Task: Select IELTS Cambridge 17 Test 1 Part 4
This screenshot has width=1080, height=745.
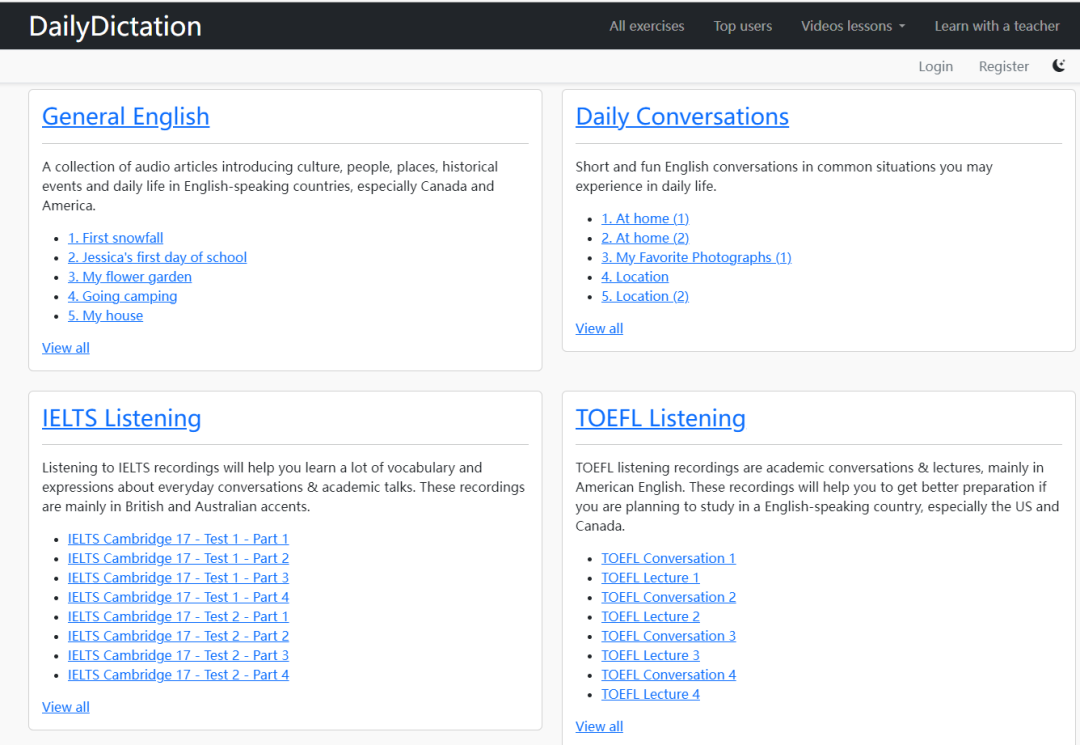Action: click(178, 597)
